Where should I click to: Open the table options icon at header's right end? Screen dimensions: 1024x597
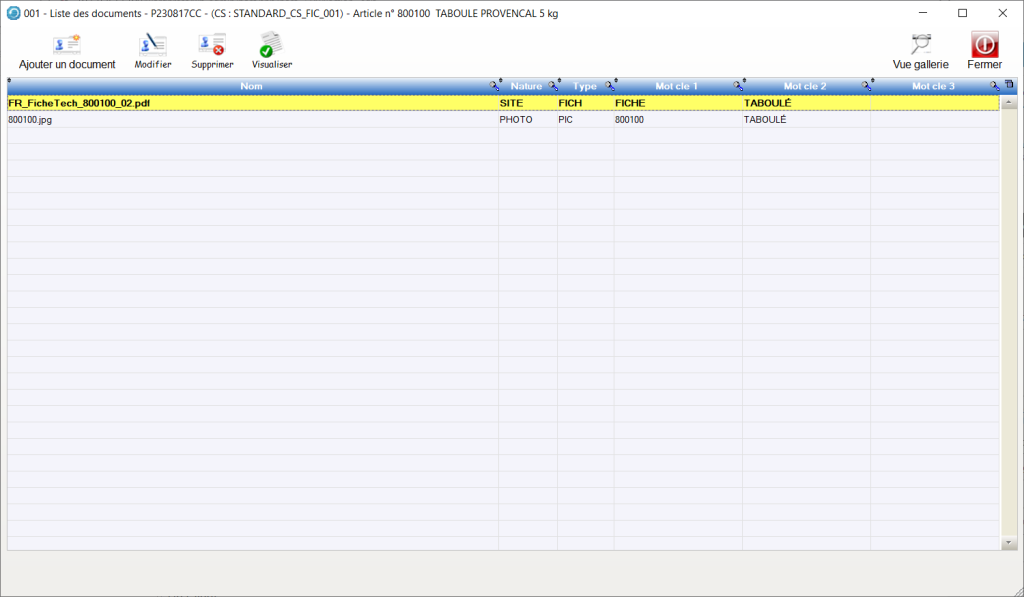(x=1009, y=85)
